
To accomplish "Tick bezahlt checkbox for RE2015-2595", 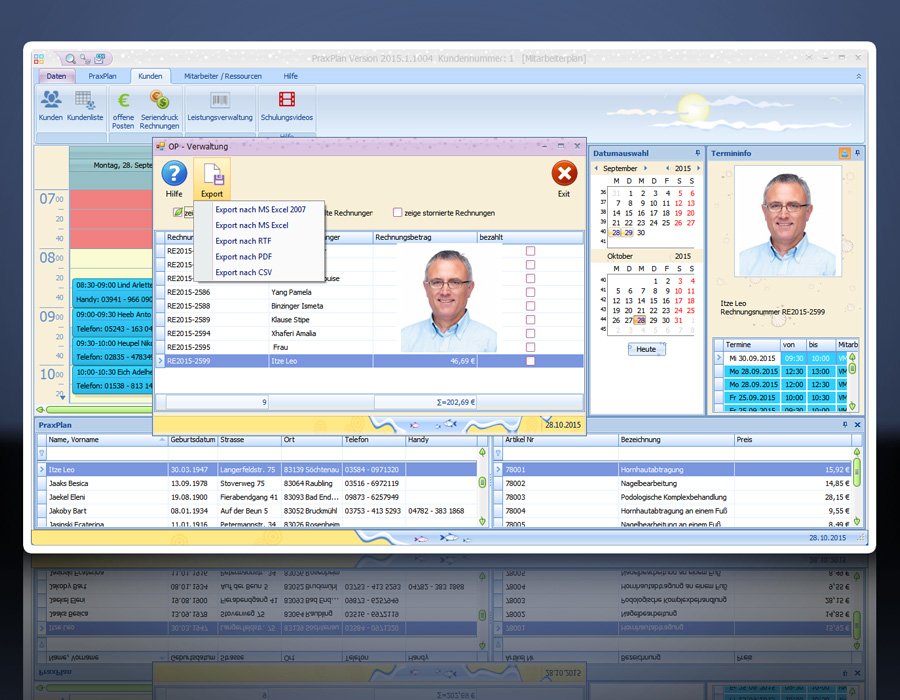I will pyautogui.click(x=530, y=347).
